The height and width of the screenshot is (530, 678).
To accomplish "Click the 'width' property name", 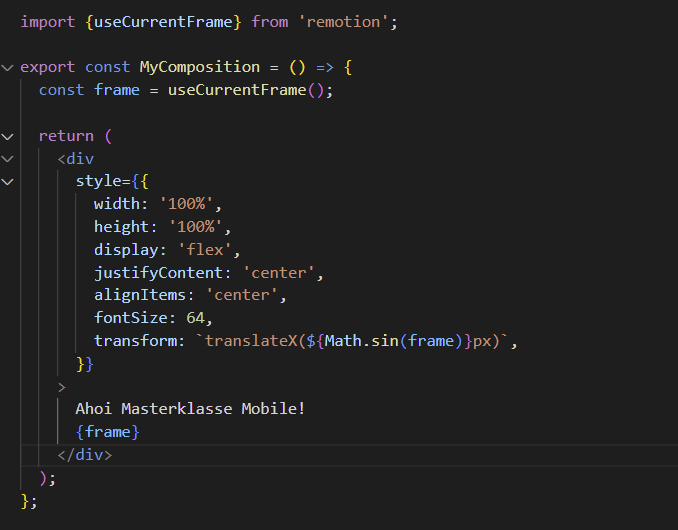I will [x=117, y=204].
